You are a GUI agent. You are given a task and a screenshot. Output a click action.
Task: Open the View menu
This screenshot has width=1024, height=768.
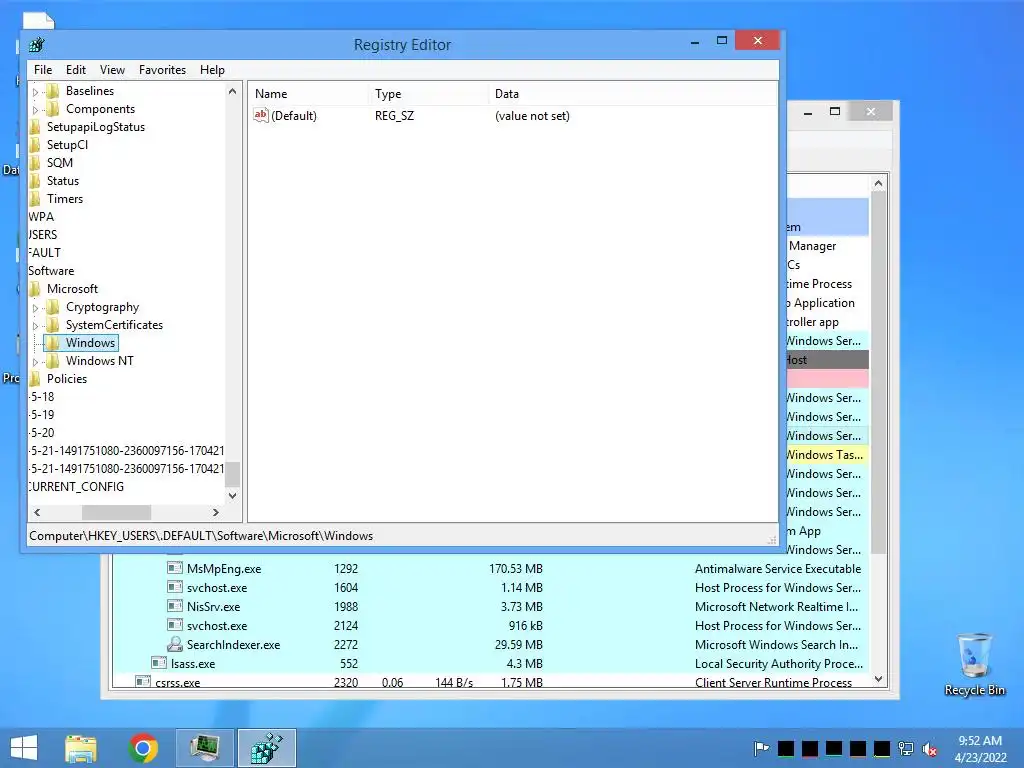pyautogui.click(x=112, y=70)
